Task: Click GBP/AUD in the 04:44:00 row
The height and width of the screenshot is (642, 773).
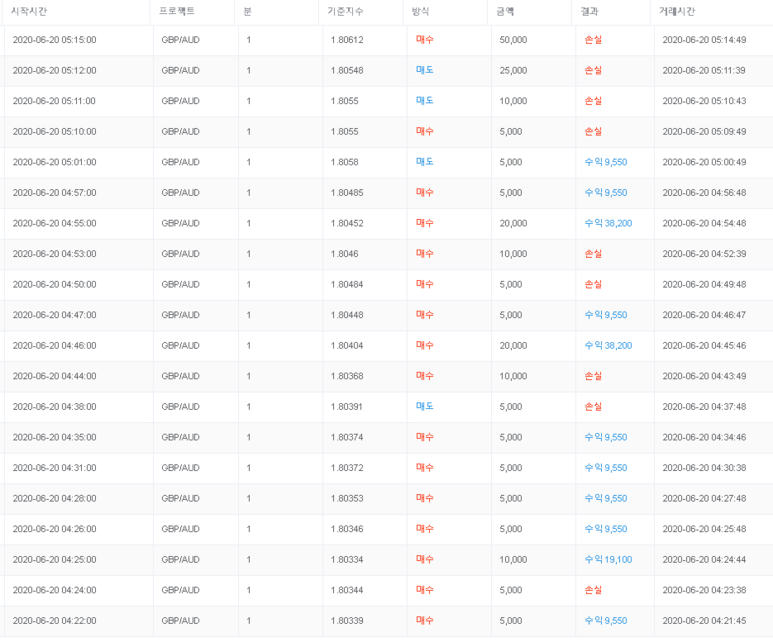Action: pos(180,376)
